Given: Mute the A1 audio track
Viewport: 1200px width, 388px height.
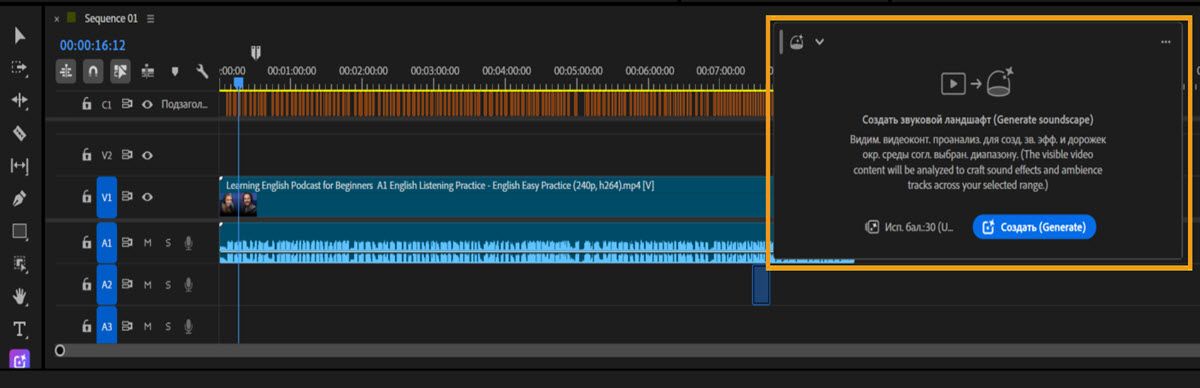Looking at the screenshot, I should pyautogui.click(x=148, y=243).
